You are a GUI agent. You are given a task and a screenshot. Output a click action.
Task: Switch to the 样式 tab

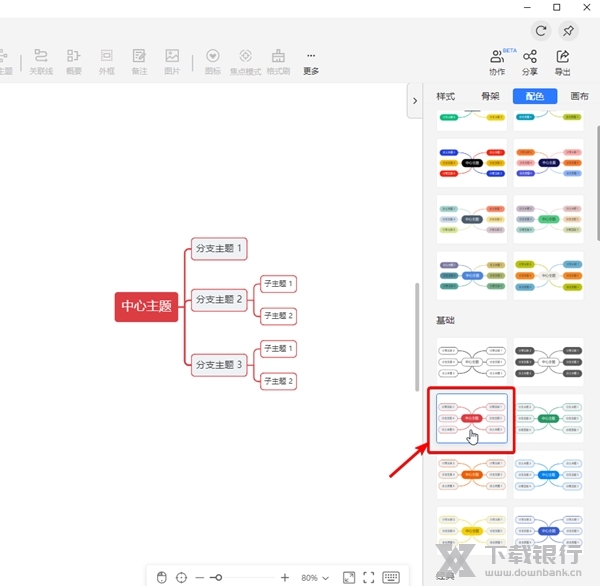[446, 96]
